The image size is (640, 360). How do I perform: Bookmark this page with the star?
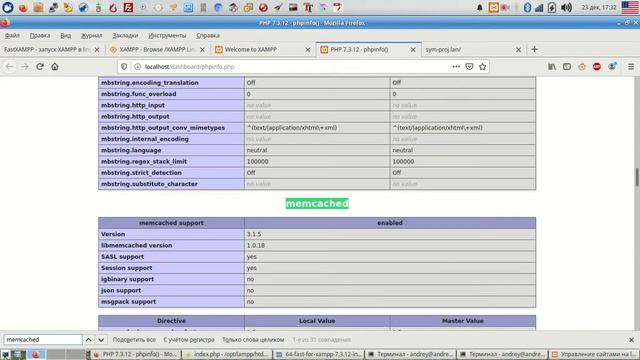pyautogui.click(x=482, y=67)
